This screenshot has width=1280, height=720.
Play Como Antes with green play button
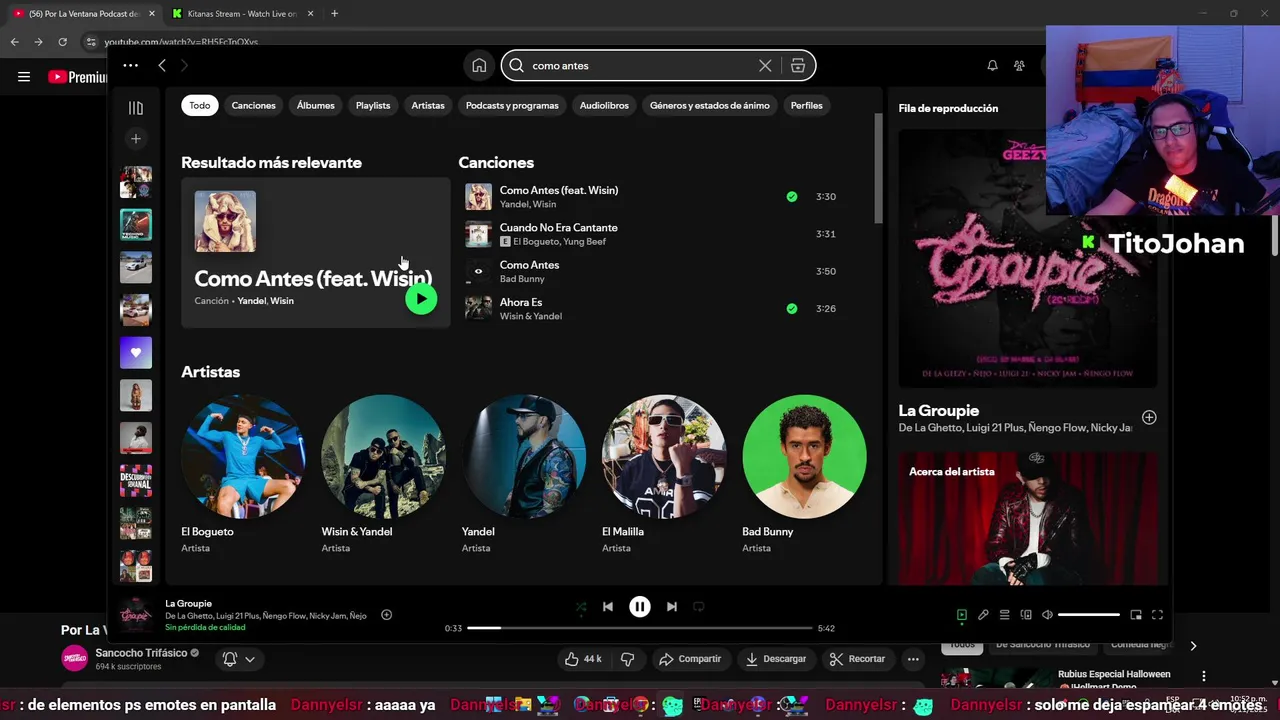click(x=421, y=298)
